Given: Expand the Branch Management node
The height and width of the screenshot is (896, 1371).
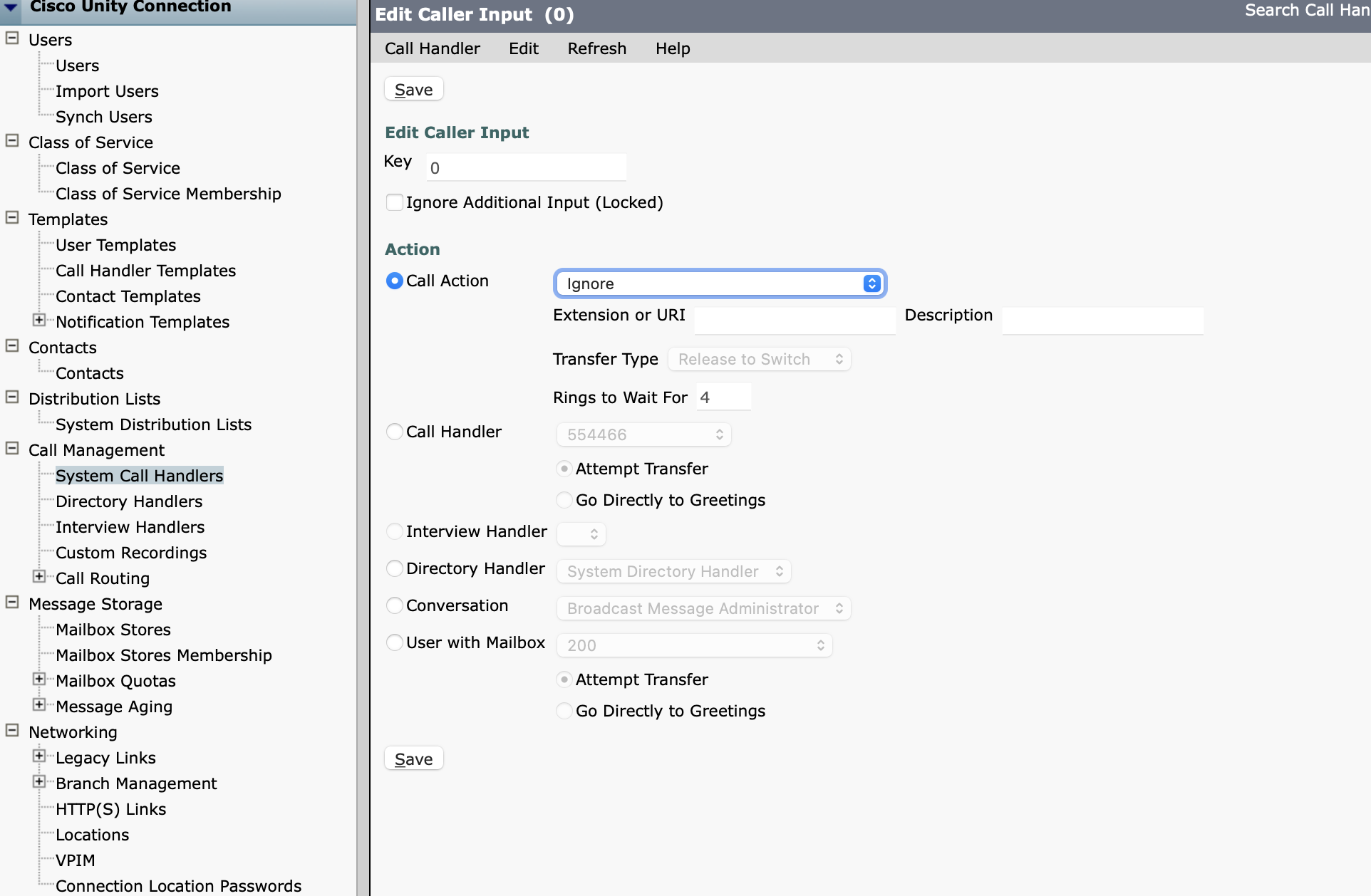Looking at the screenshot, I should [39, 782].
